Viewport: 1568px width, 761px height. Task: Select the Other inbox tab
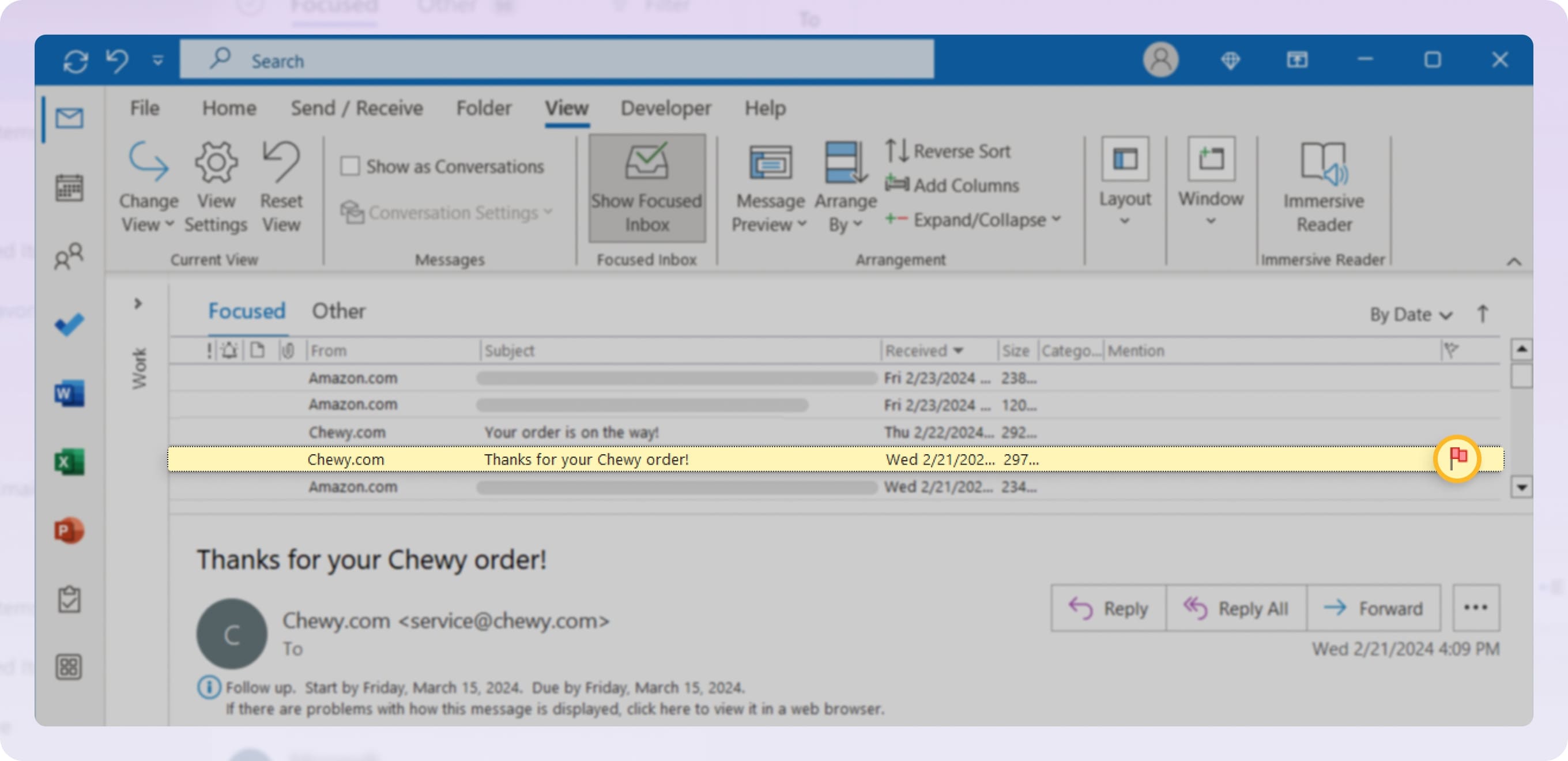click(x=338, y=311)
